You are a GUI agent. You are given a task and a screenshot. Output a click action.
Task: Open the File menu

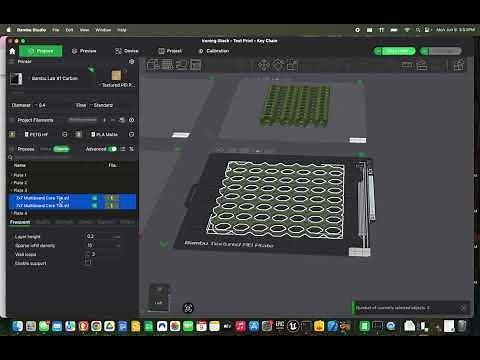tap(55, 30)
